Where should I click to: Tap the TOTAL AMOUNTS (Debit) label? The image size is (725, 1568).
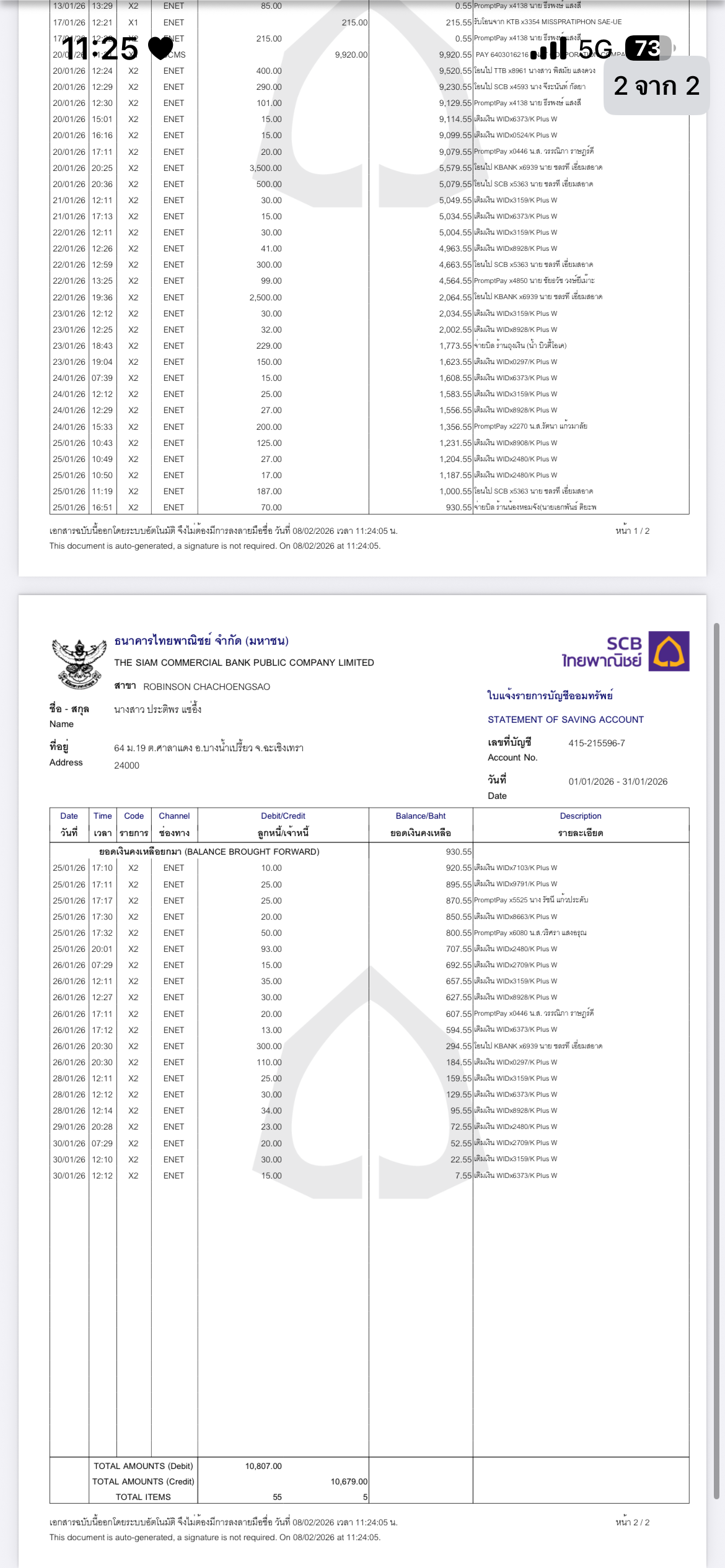143,1466
